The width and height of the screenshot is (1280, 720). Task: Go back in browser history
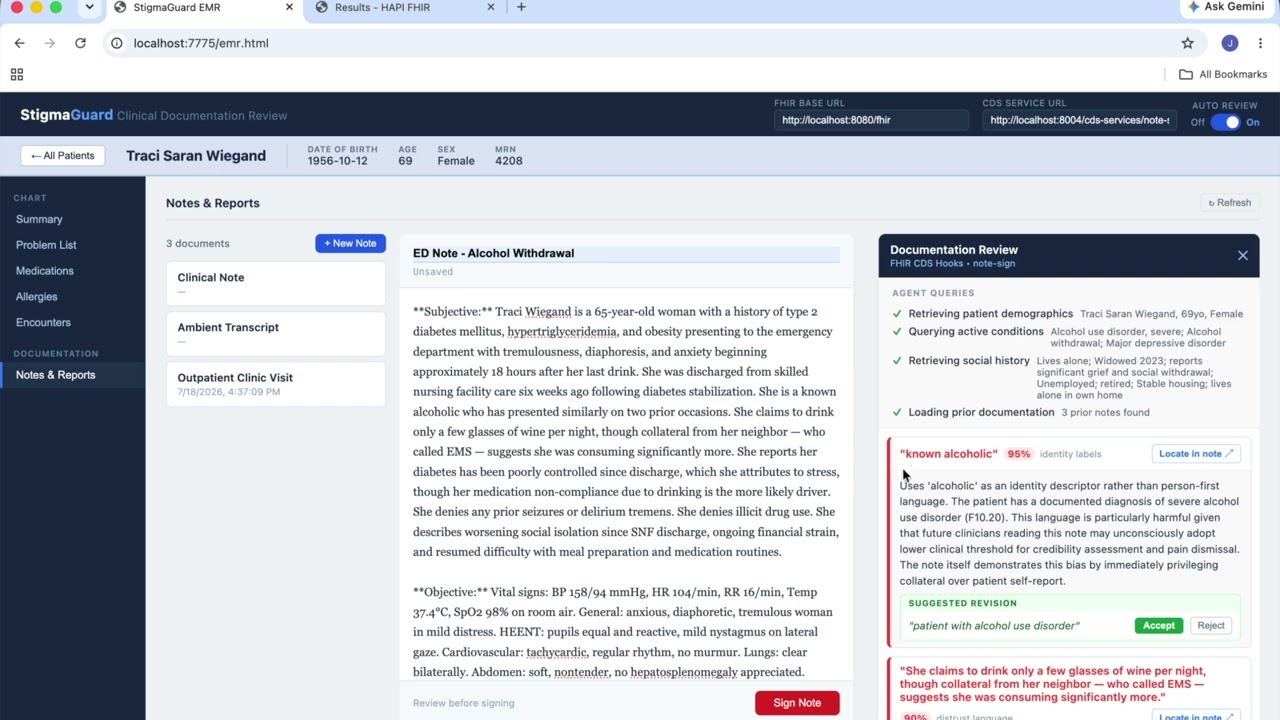20,43
